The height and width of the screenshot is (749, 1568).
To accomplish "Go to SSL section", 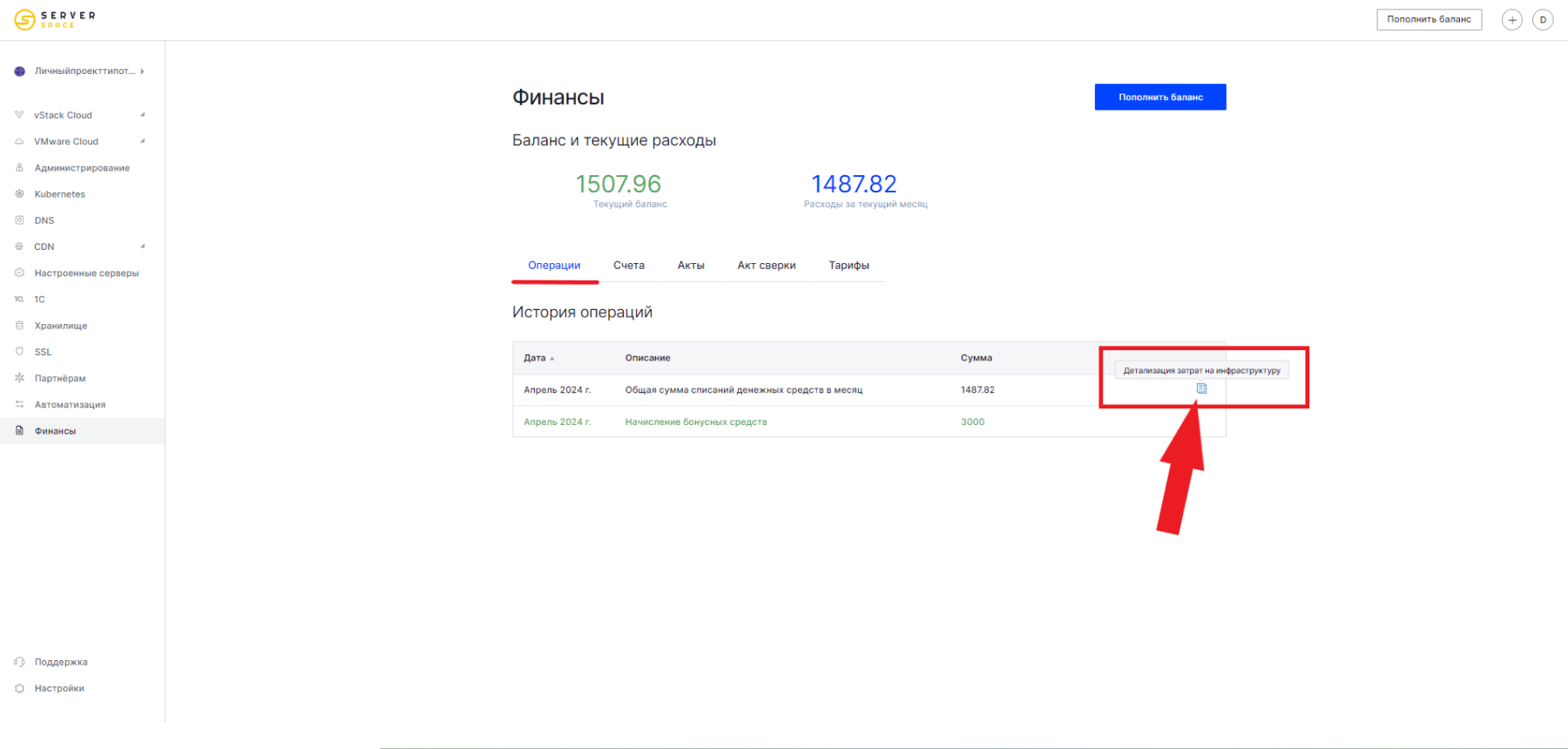I will click(x=43, y=352).
